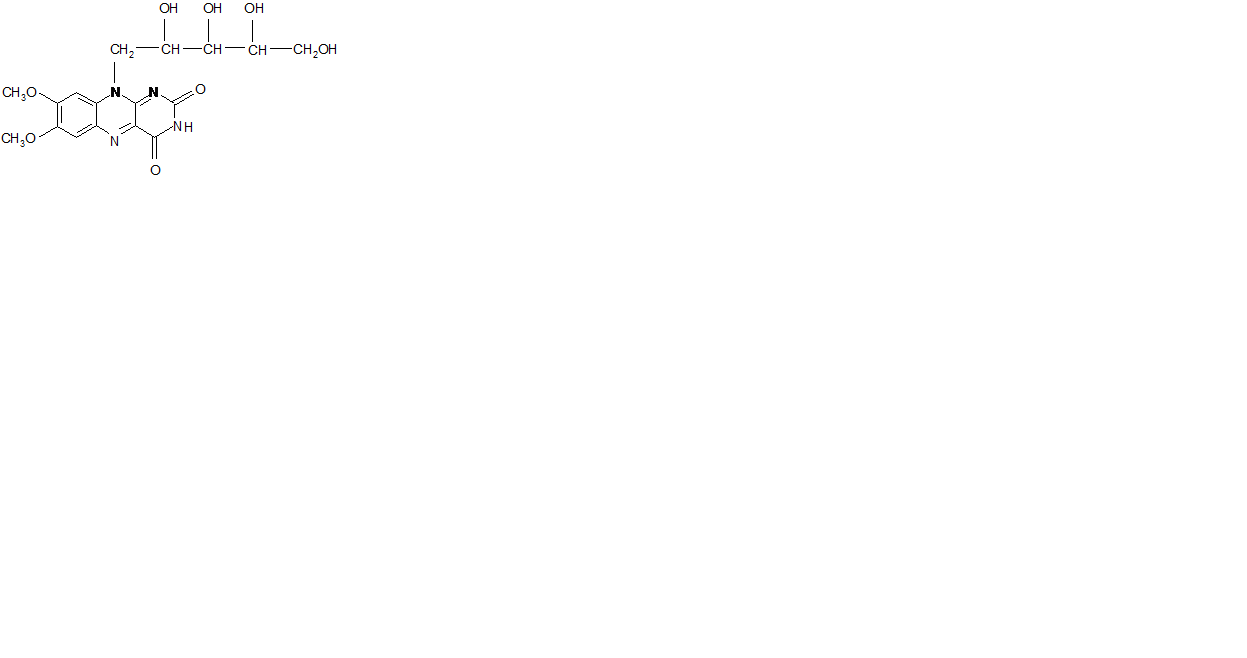Click the bold N bonded to the CH2 chain
1247x658 pixels.
[115, 93]
